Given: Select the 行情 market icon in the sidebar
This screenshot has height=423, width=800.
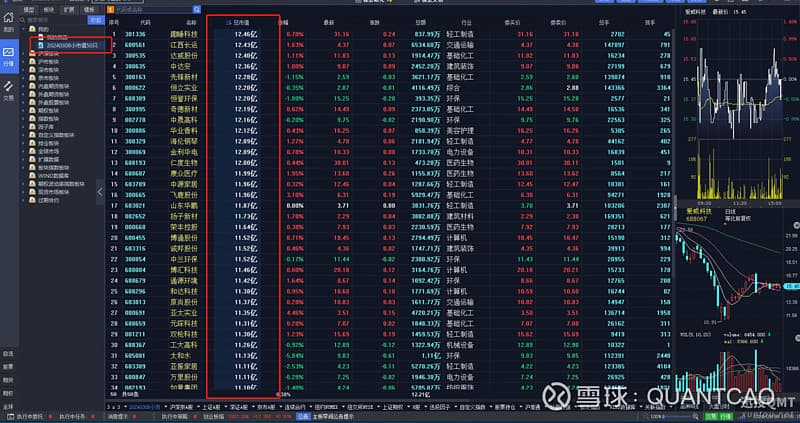Looking at the screenshot, I should (x=9, y=56).
